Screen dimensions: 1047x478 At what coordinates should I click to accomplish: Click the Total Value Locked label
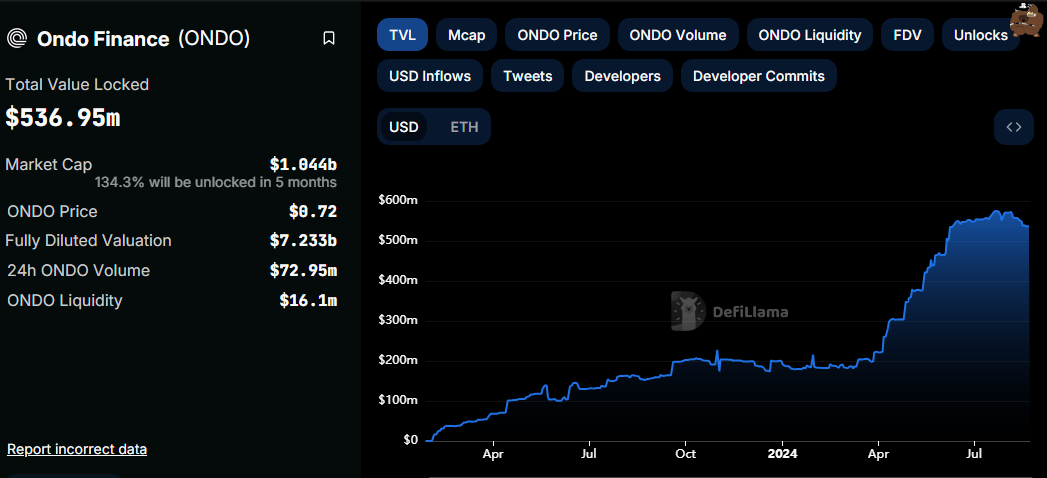click(77, 85)
